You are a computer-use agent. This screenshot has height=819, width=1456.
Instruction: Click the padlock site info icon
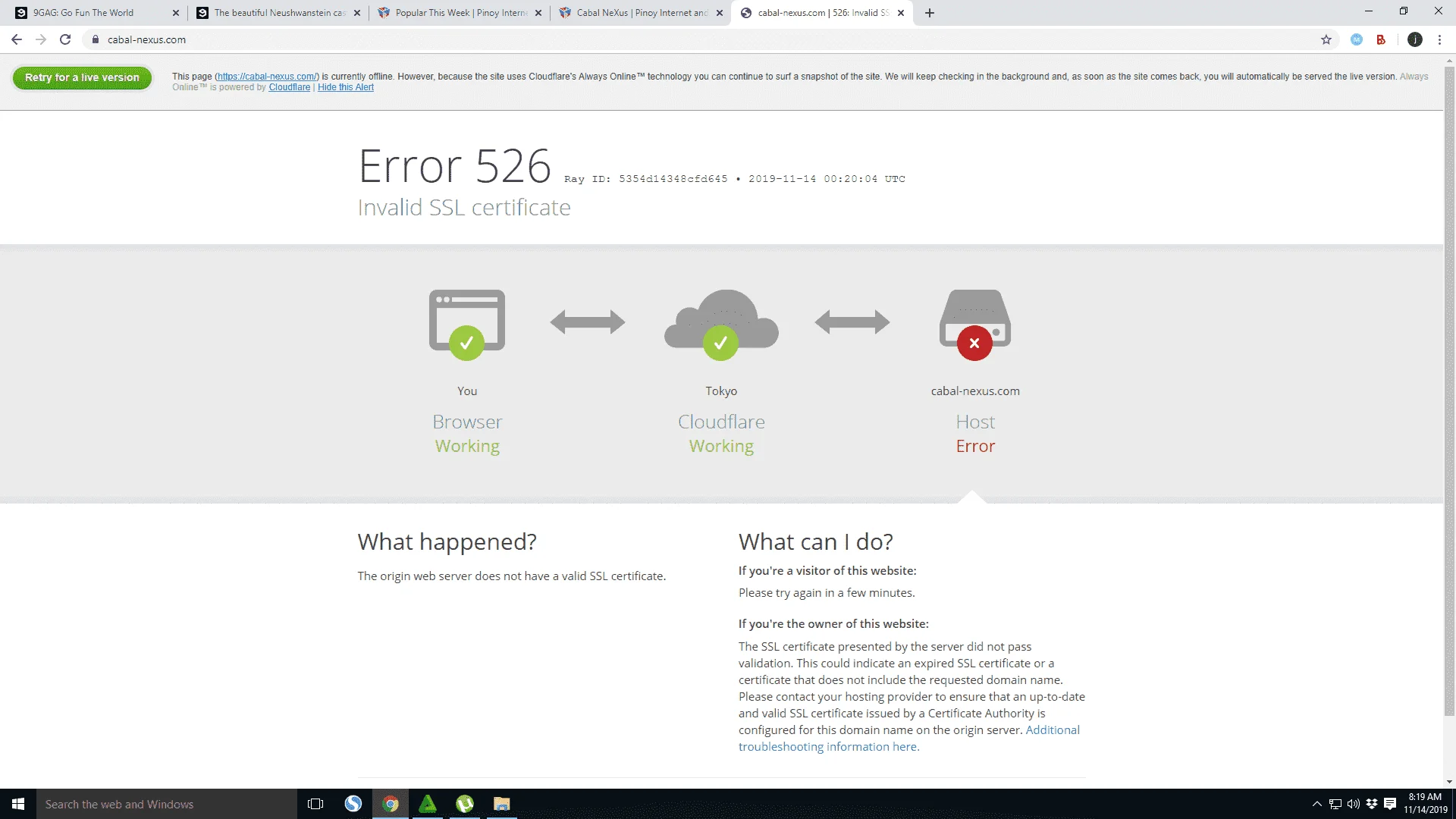tap(96, 39)
